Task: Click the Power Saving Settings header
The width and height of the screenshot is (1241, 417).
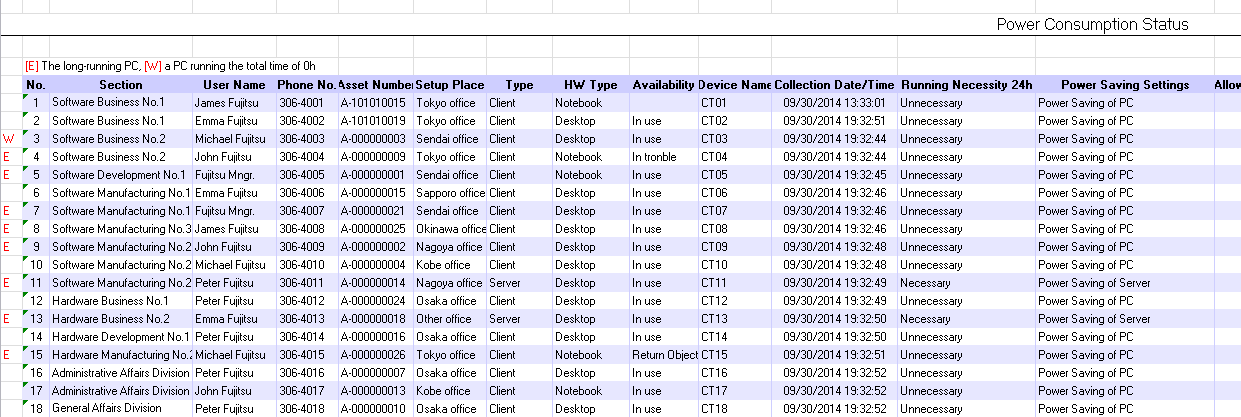Action: pos(1124,85)
